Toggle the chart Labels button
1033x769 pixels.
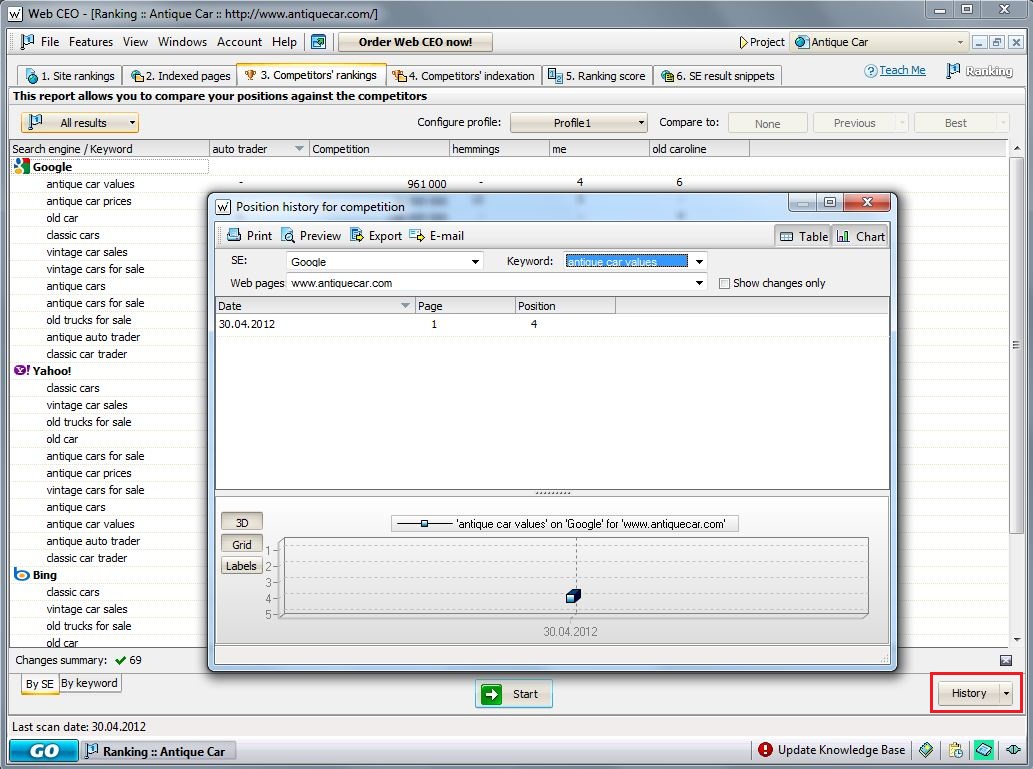(x=242, y=566)
